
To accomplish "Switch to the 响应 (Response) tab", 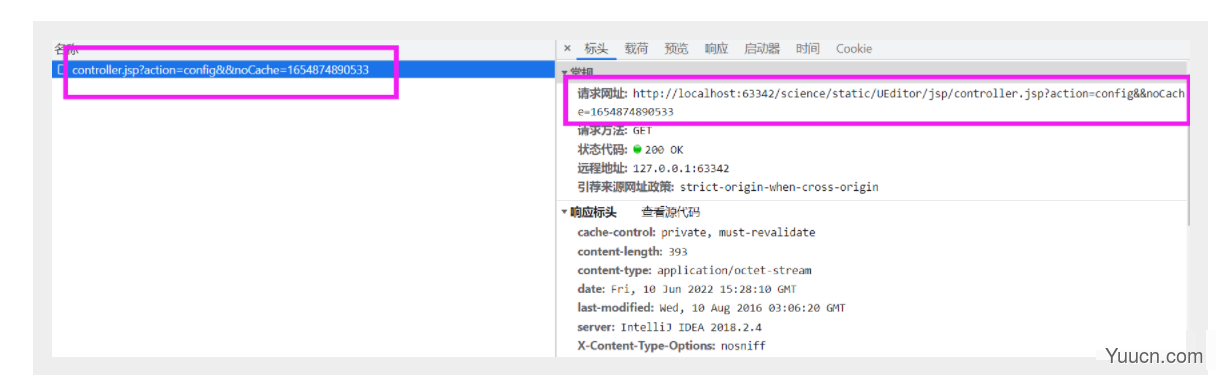I will click(x=716, y=48).
